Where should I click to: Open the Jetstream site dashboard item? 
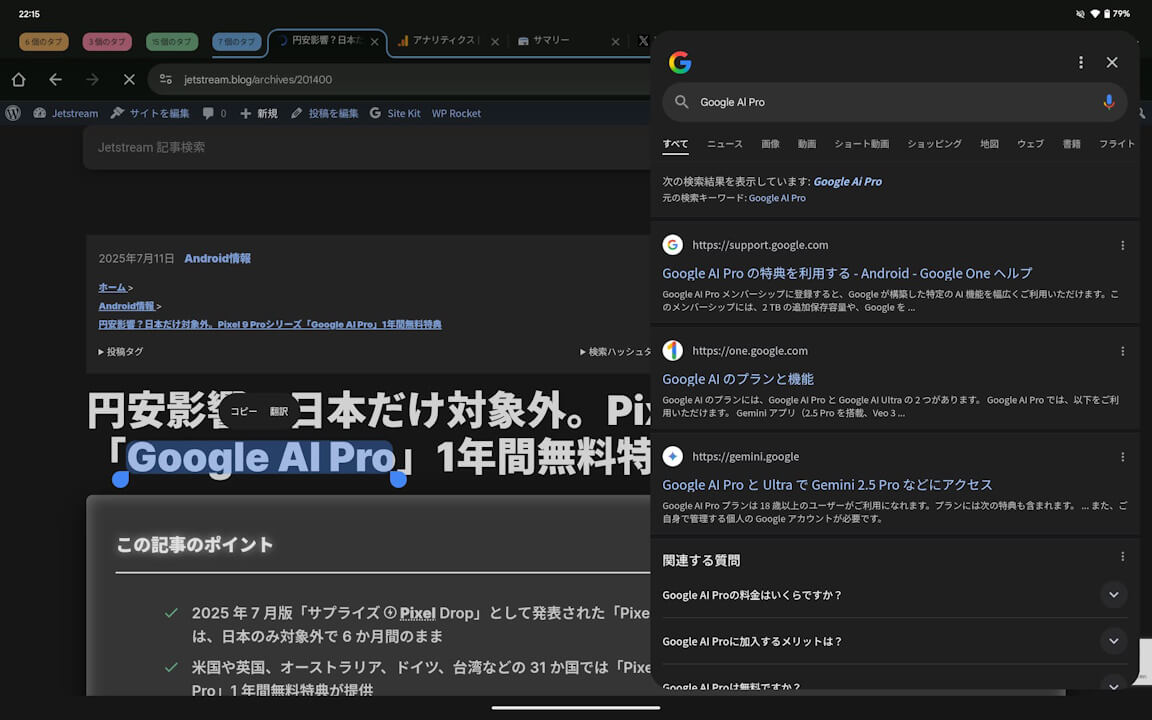(x=65, y=113)
